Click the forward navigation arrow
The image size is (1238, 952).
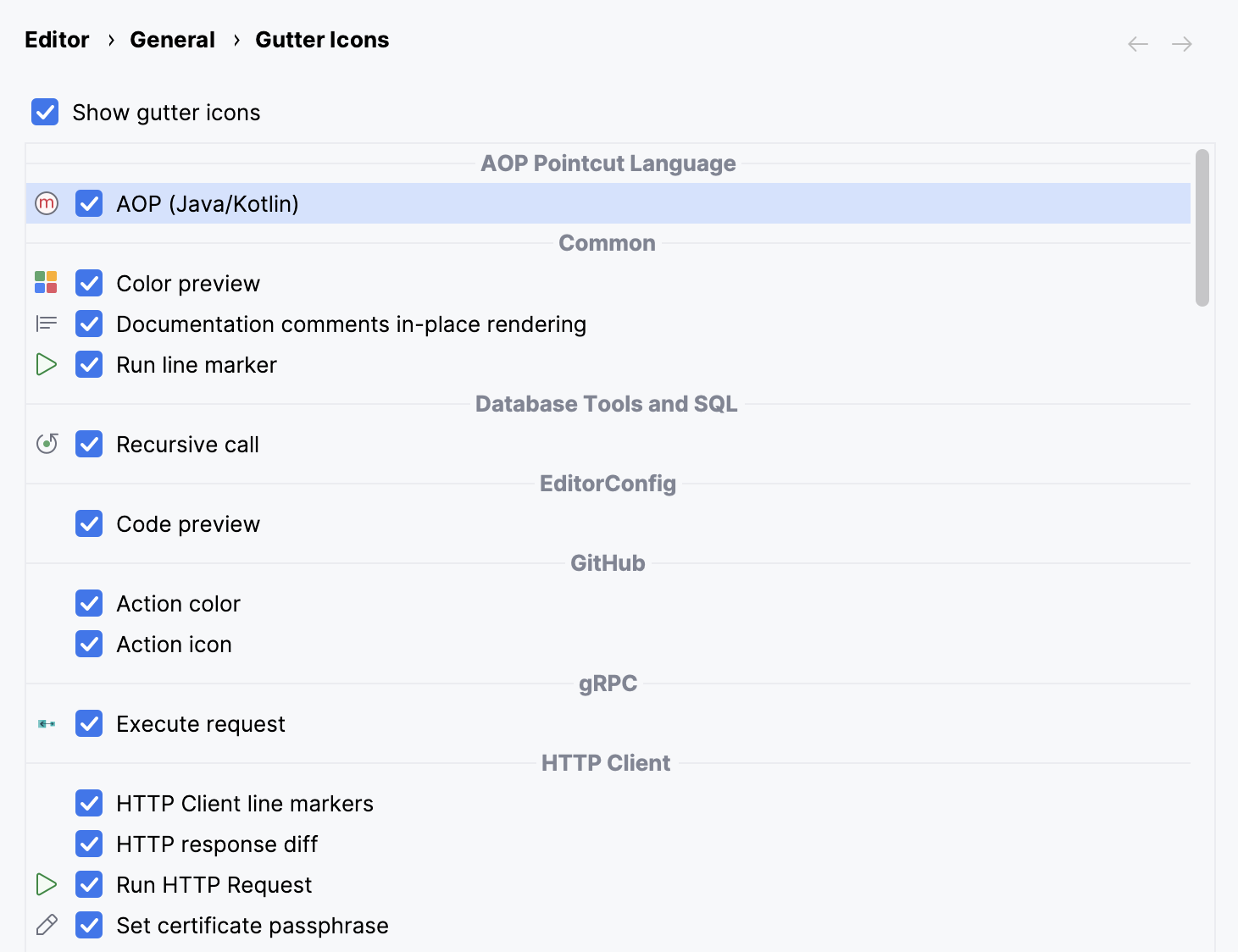tap(1181, 43)
